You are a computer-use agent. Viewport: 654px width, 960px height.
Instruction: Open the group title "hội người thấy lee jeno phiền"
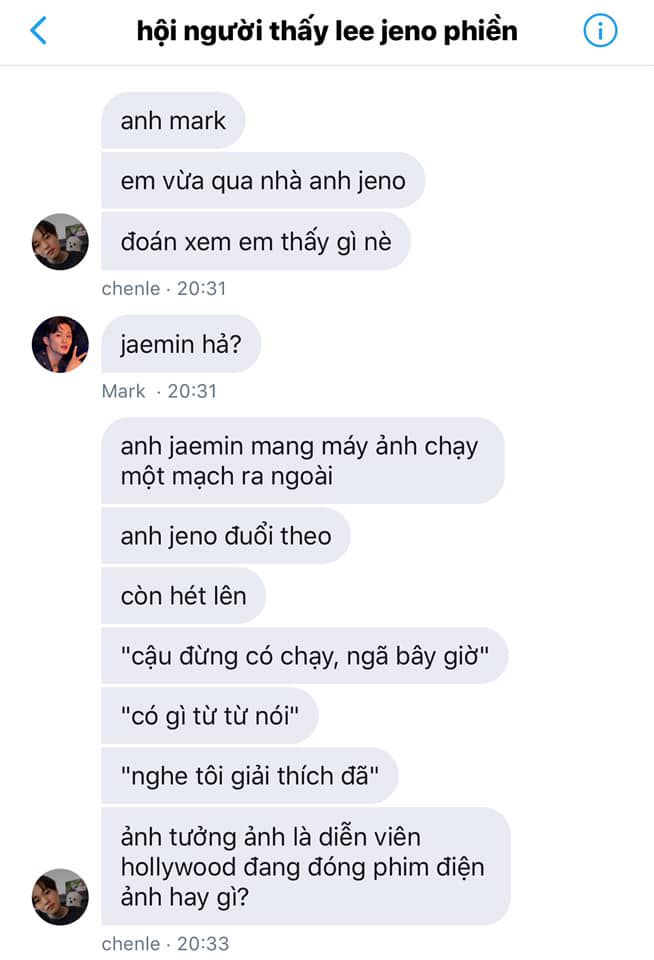point(327,31)
